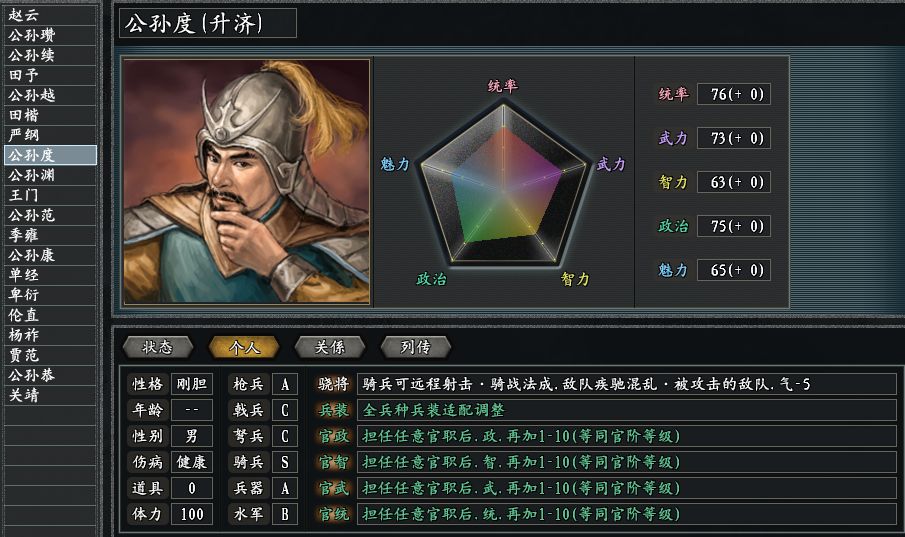Click the 官武 skill tag
905x537 pixels.
(x=332, y=488)
